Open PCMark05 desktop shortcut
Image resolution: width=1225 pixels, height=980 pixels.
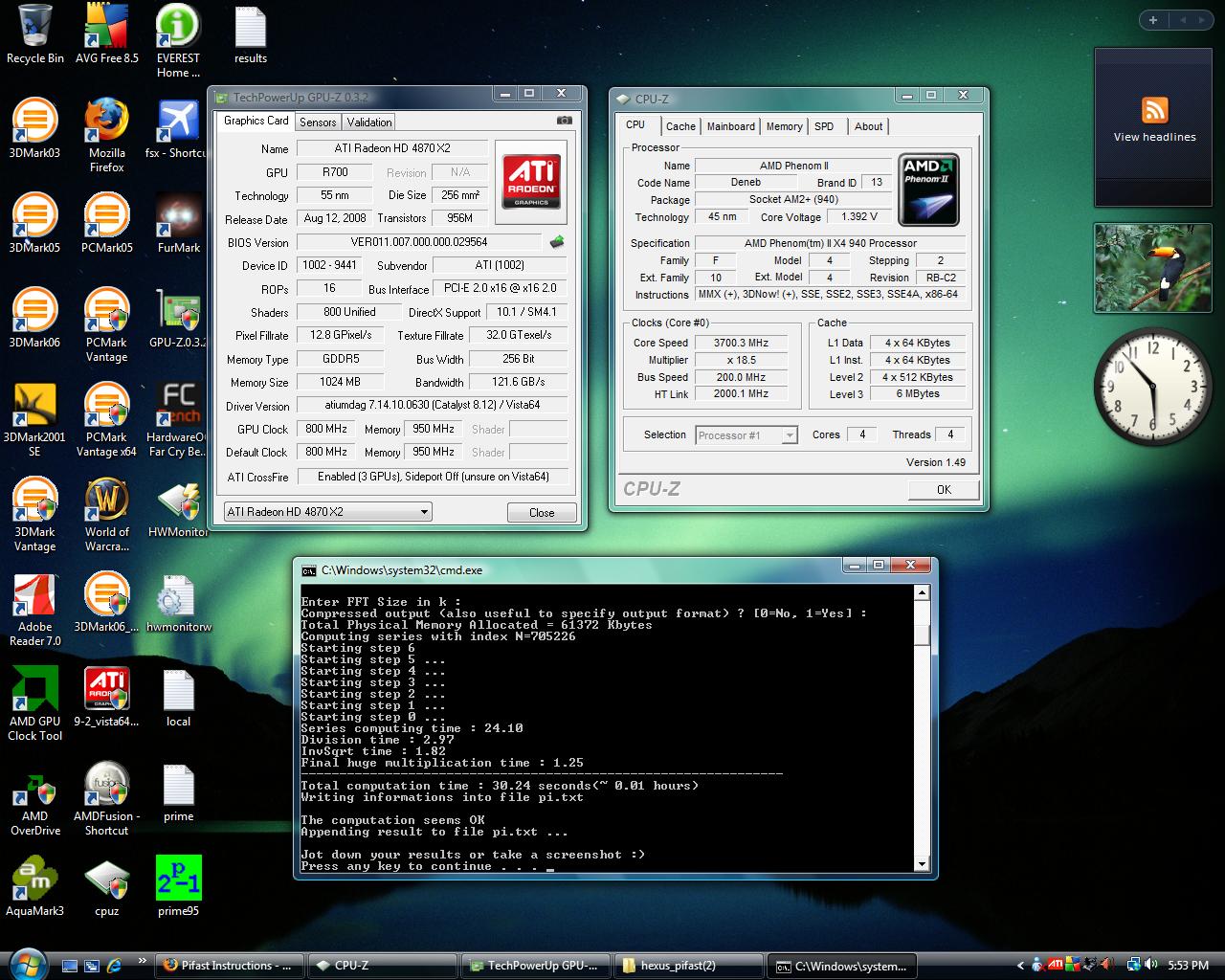point(106,223)
